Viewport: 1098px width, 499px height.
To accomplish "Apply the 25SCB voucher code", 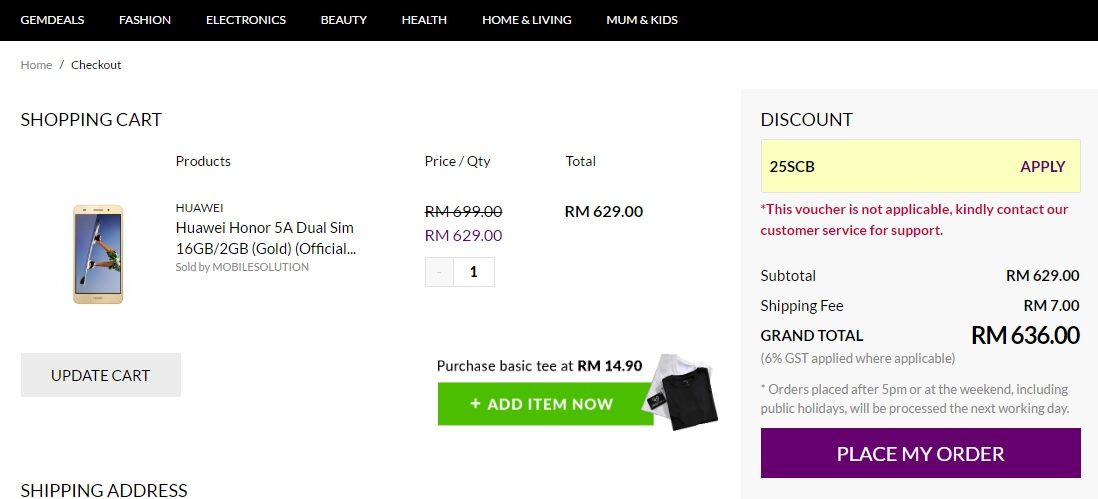I will point(1042,167).
